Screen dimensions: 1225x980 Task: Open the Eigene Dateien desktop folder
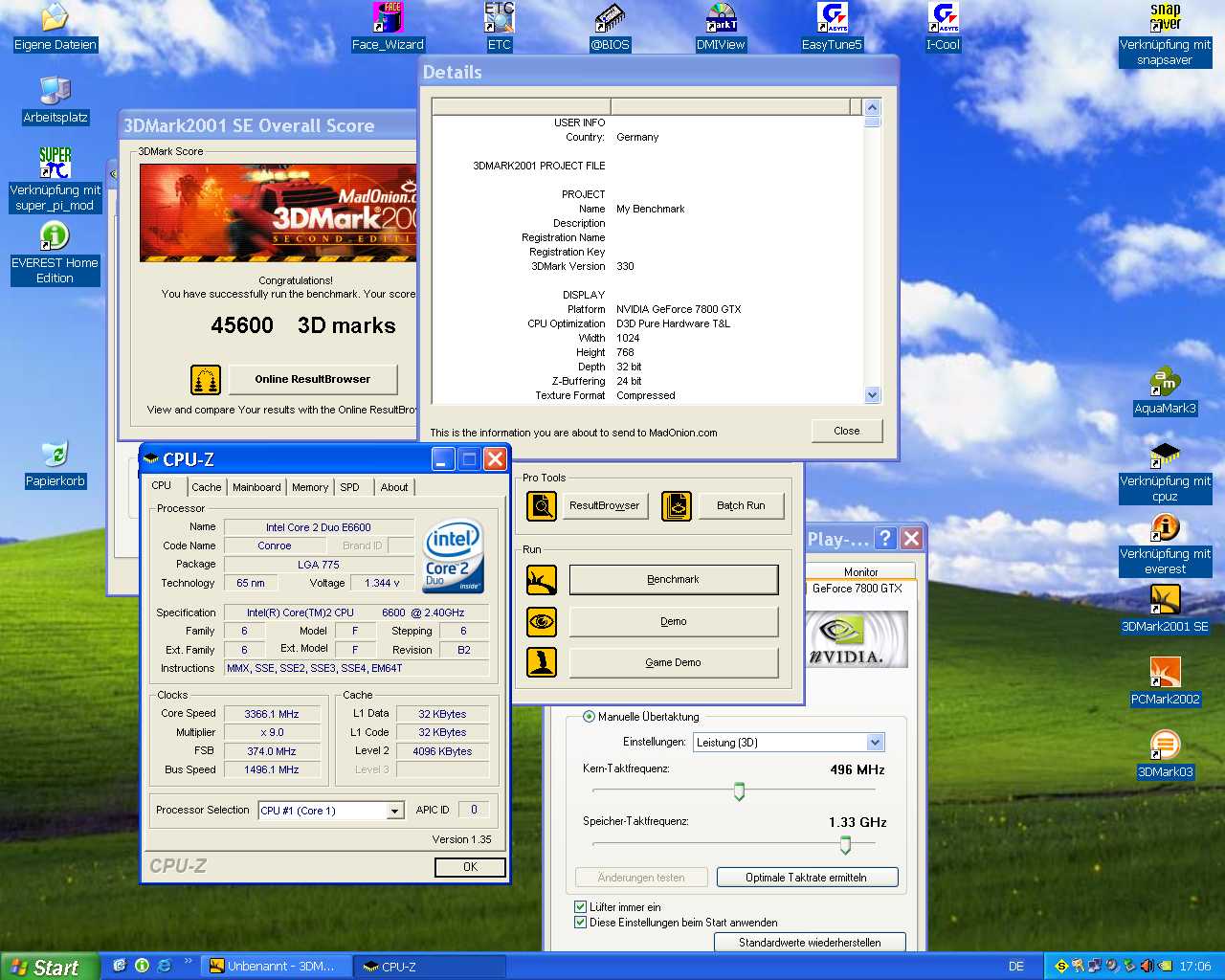click(56, 27)
